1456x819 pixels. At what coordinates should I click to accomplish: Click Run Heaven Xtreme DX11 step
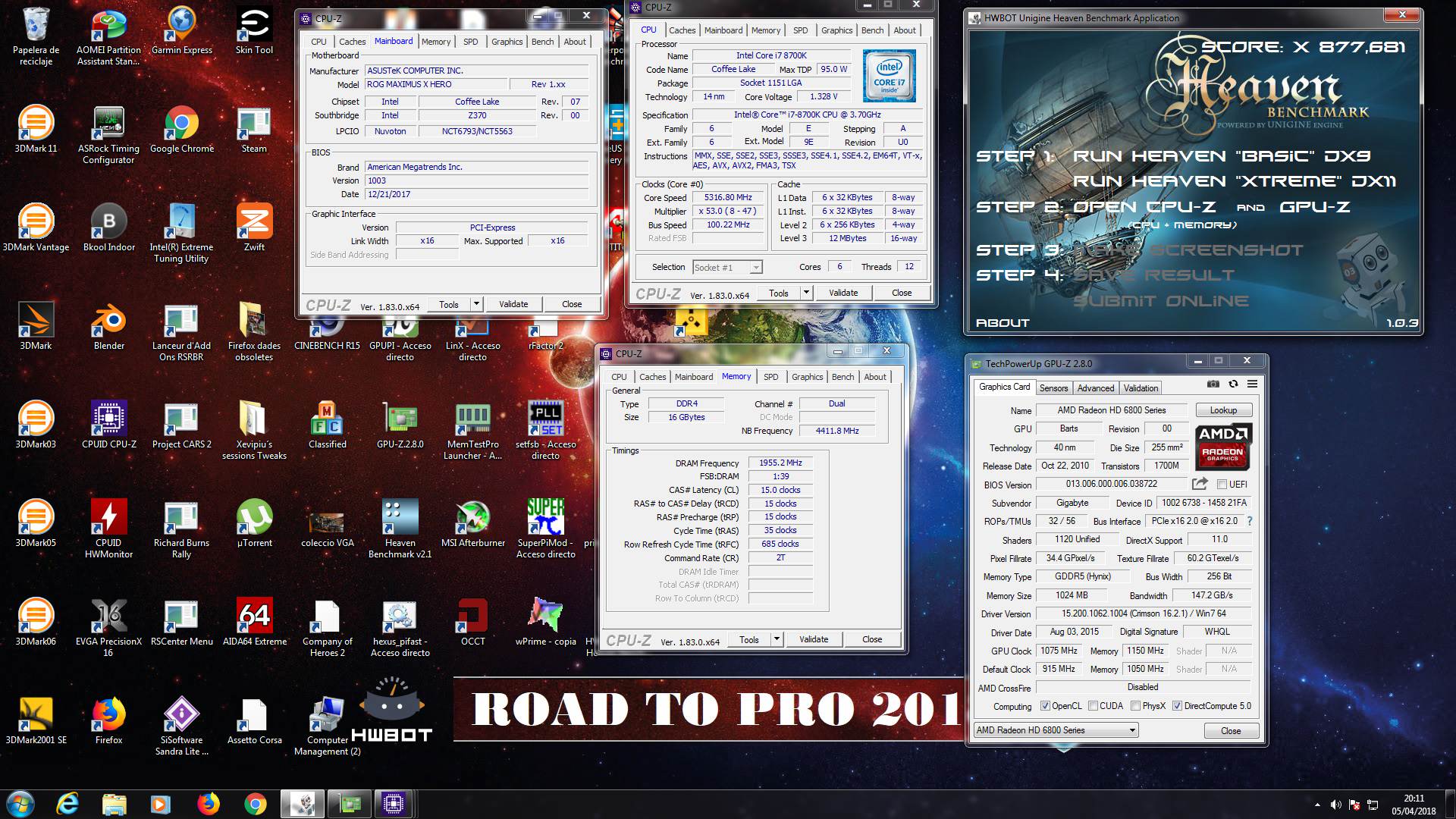pos(1234,181)
